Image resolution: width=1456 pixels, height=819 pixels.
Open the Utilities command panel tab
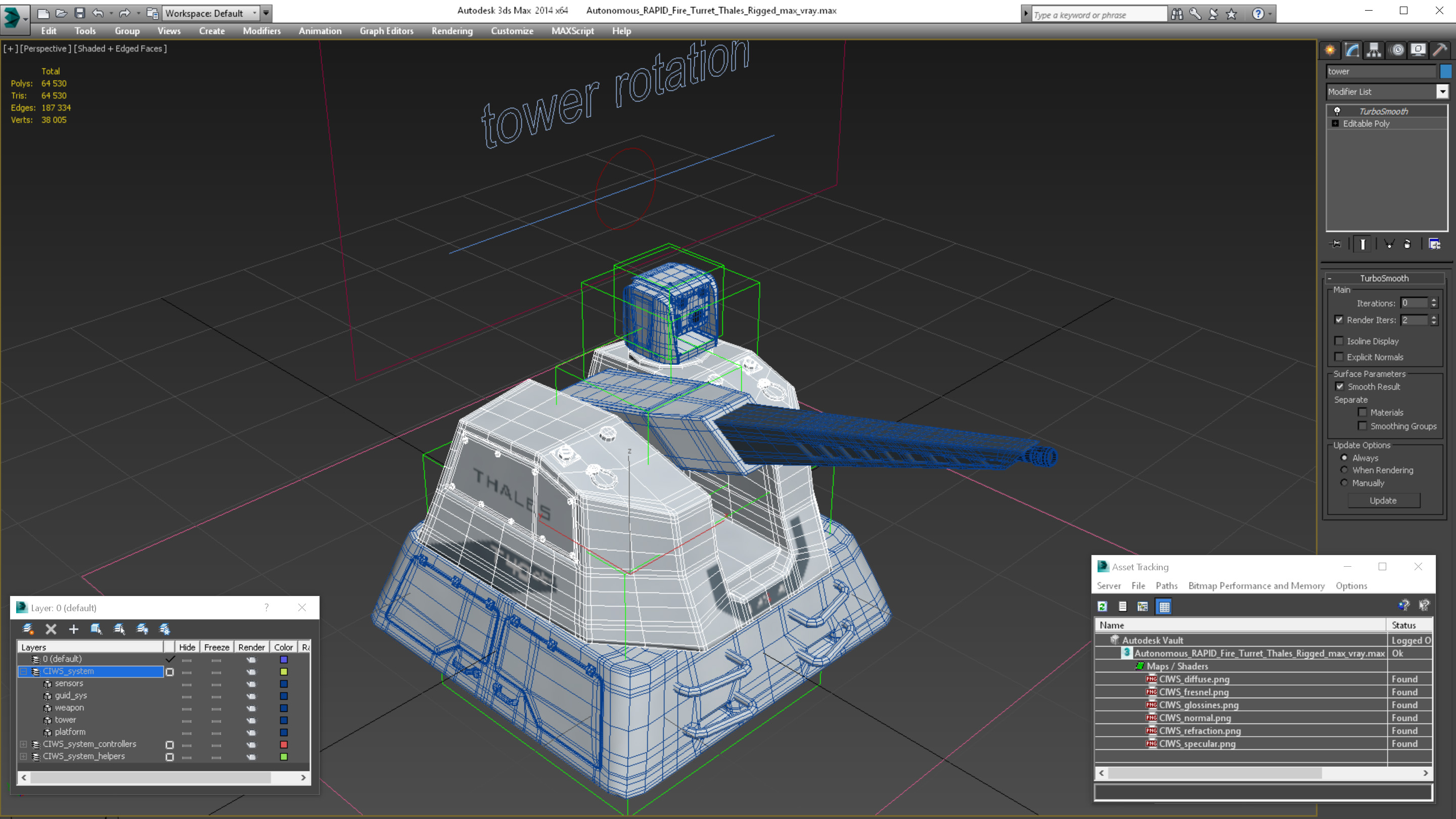[1440, 50]
